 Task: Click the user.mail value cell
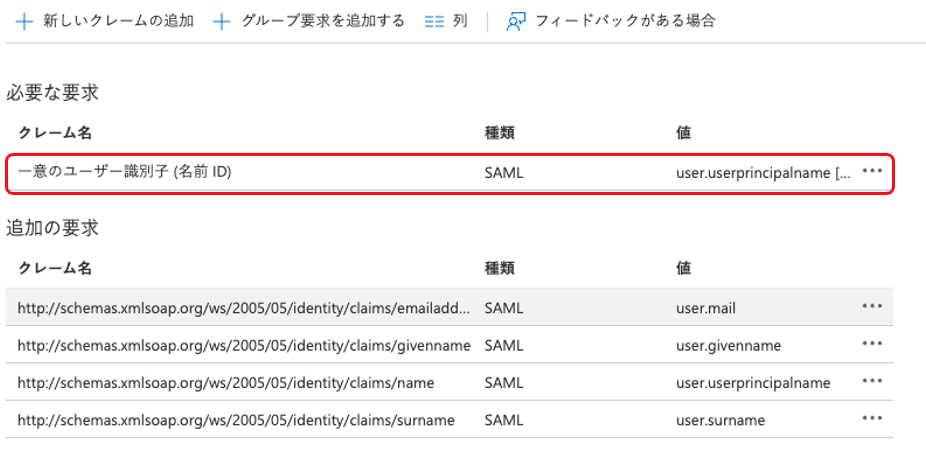[x=706, y=308]
